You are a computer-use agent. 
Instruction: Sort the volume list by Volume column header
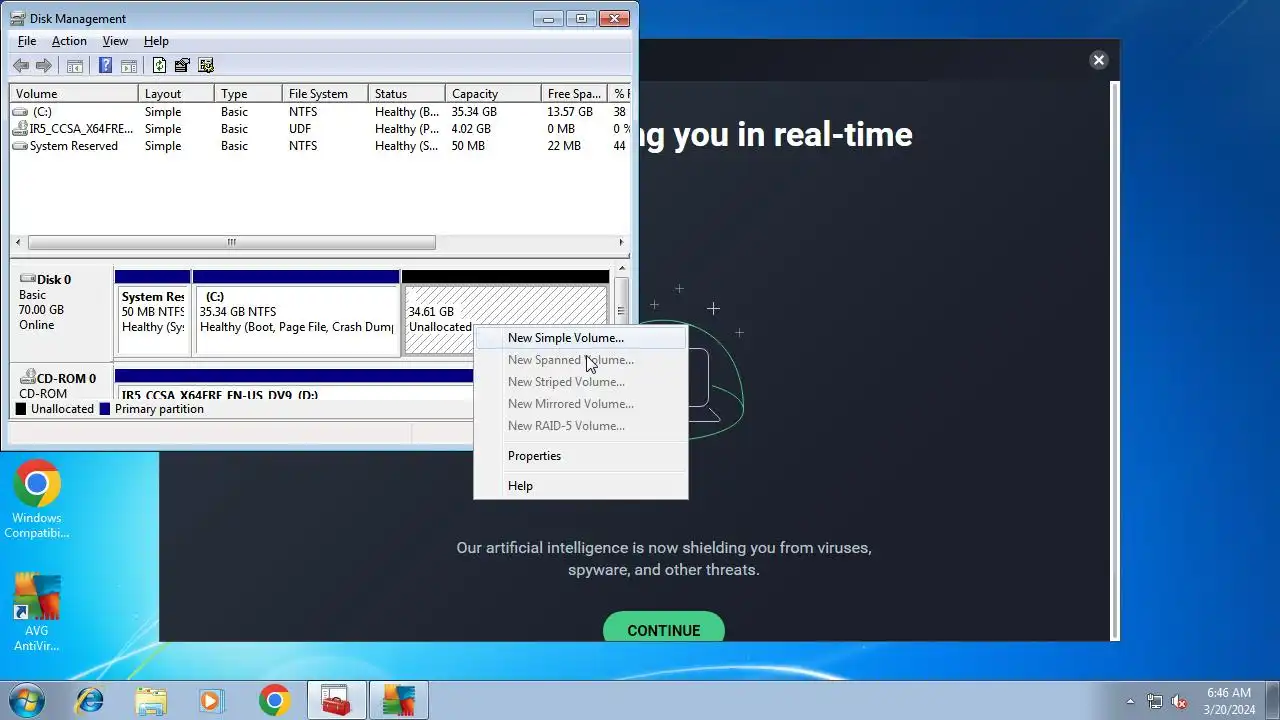click(x=74, y=94)
